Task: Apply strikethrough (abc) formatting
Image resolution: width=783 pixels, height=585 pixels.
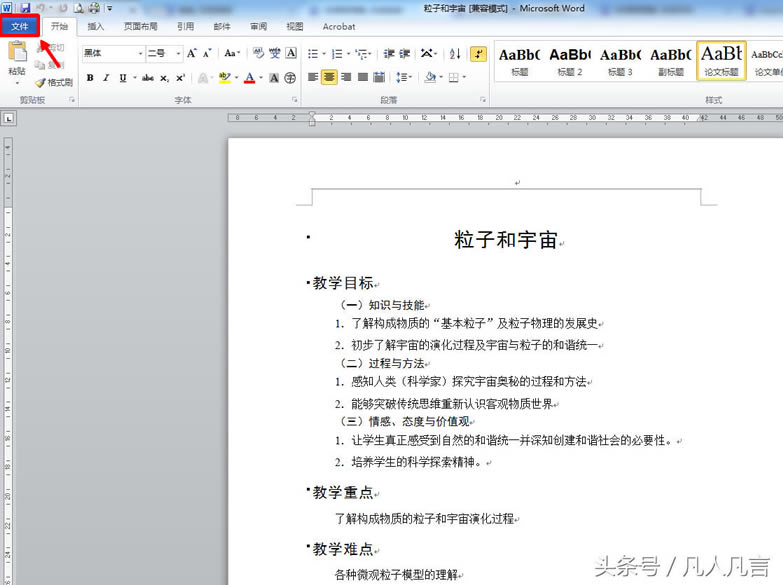Action: point(148,78)
